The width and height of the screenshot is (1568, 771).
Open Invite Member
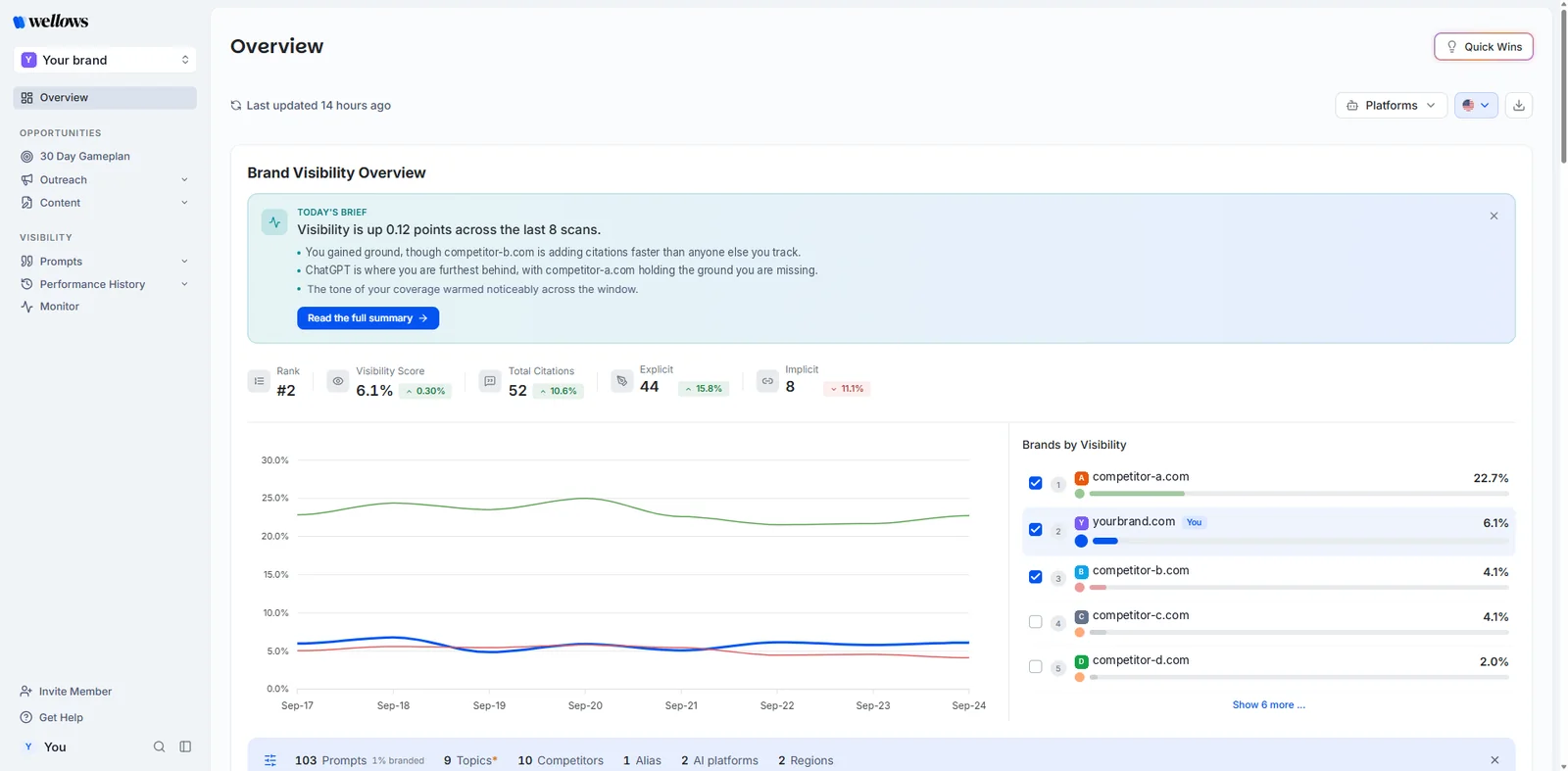[66, 692]
